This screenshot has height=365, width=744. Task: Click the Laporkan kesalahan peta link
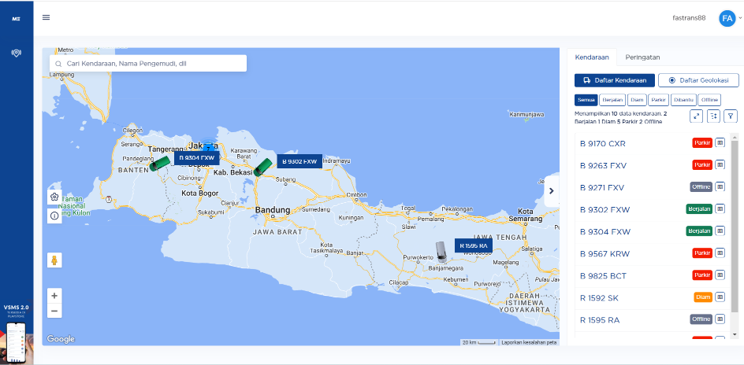coord(529,342)
